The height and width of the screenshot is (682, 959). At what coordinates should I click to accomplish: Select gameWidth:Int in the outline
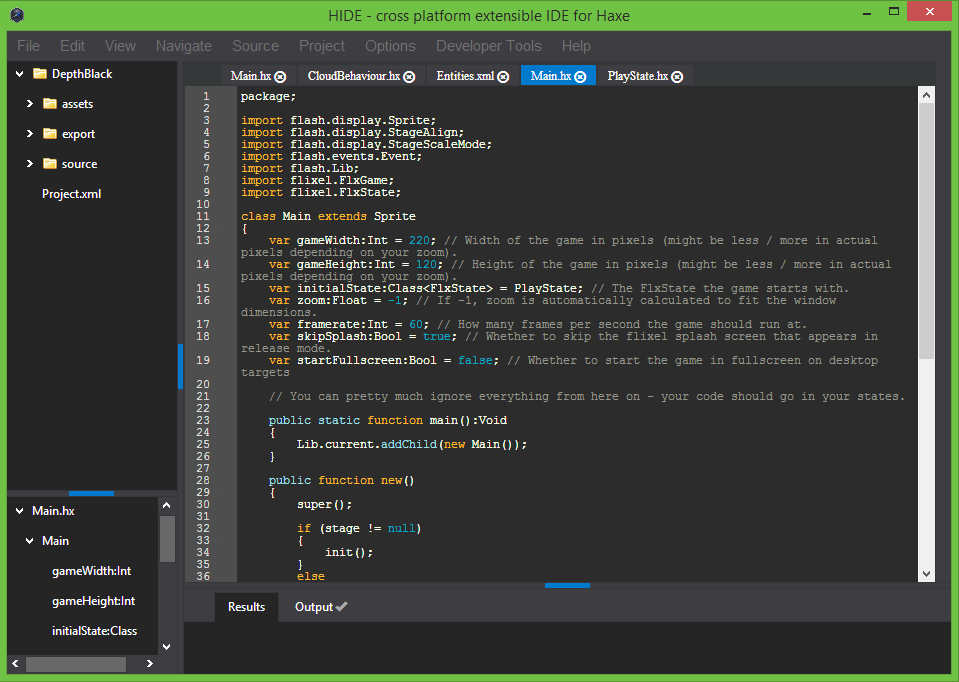92,571
